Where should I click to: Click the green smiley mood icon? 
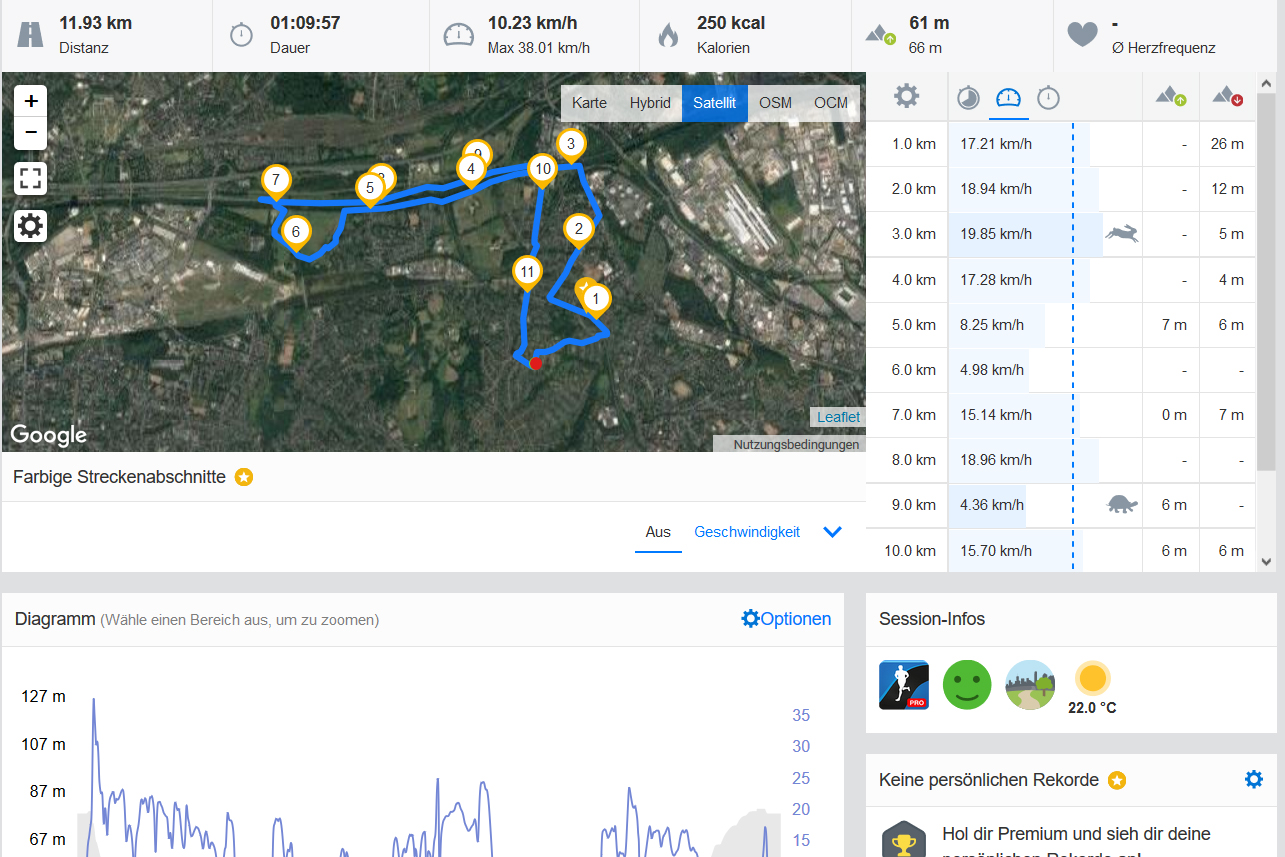click(967, 685)
